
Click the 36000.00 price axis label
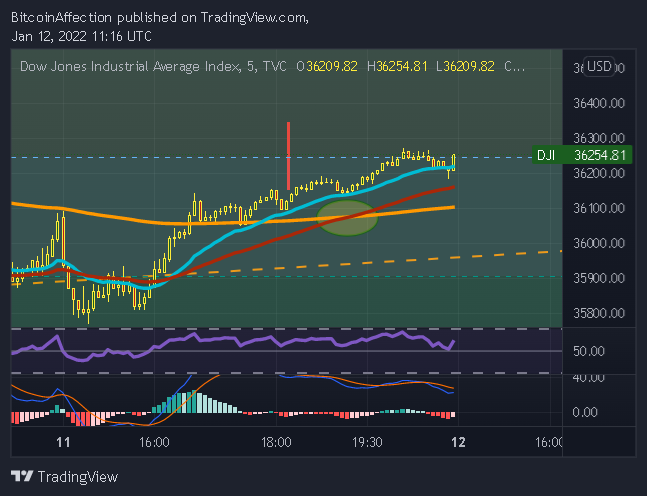click(x=599, y=243)
